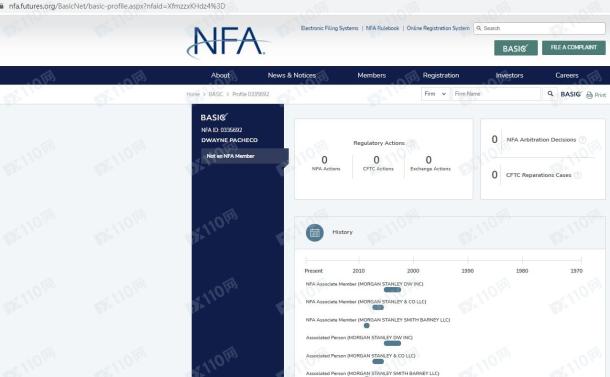Screen dimensions: 610x377
Task: Click the Home breadcrumb link
Action: [193, 94]
